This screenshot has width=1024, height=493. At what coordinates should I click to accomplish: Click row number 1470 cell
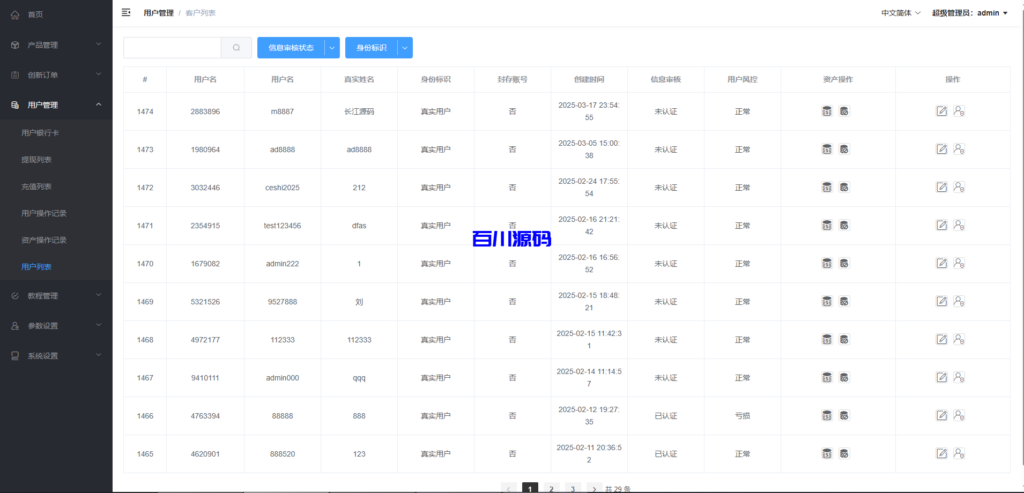tap(145, 264)
